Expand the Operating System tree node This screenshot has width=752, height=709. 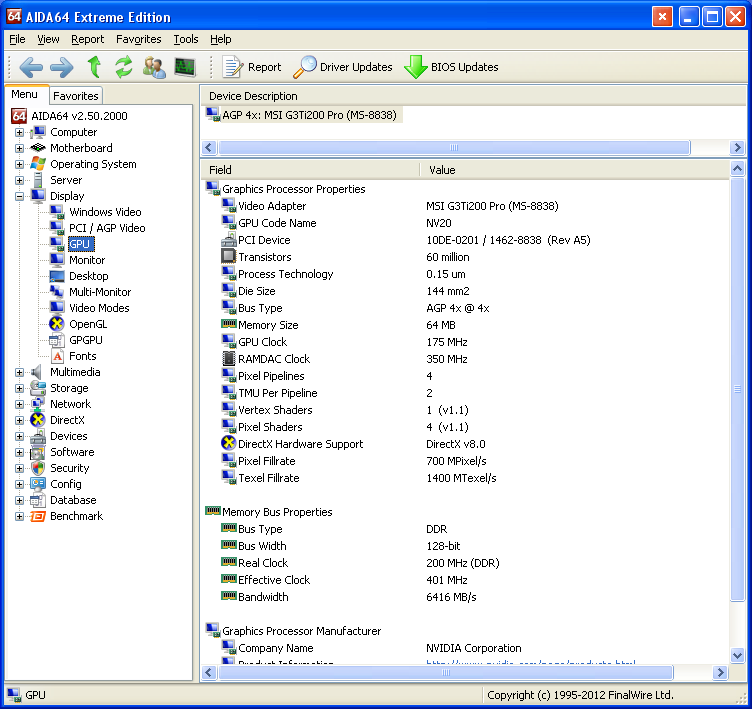pyautogui.click(x=19, y=164)
